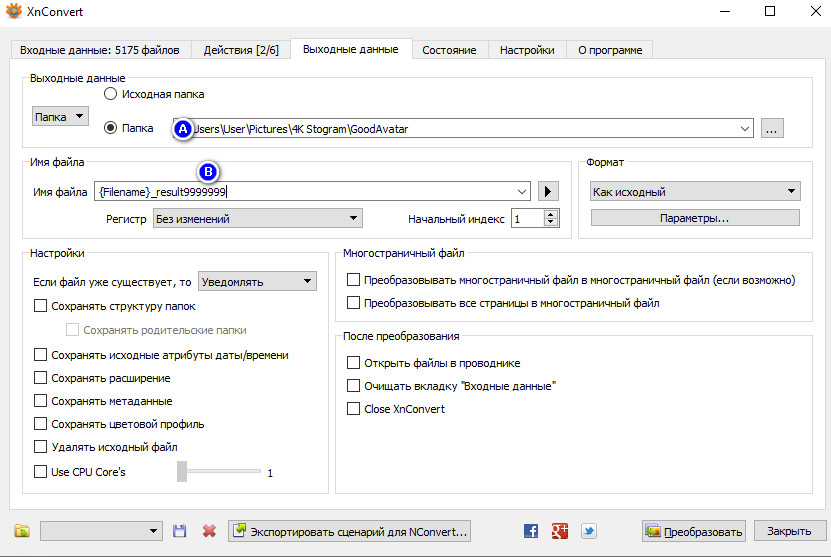831x557 pixels.
Task: Click the 'Преобразовать' button
Action: pyautogui.click(x=694, y=531)
